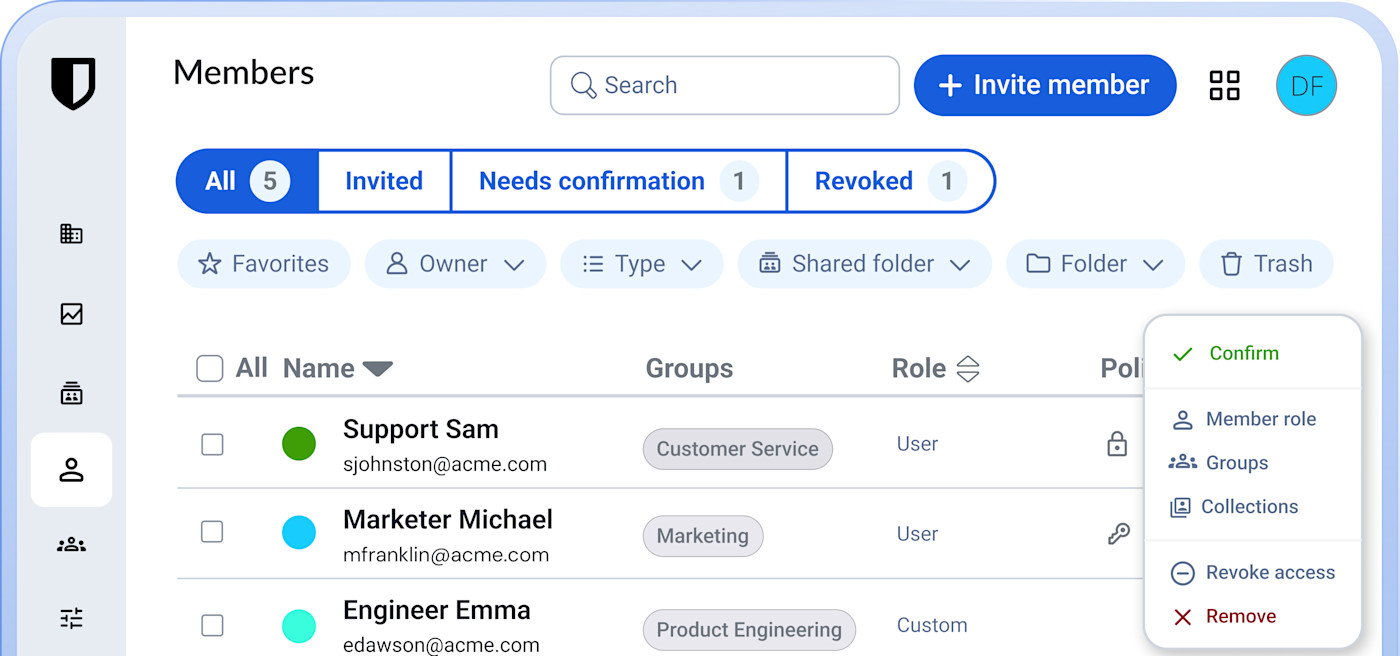Screen dimensions: 1400x656
Task: Open the settings sliders icon in sidebar
Action: (x=71, y=619)
